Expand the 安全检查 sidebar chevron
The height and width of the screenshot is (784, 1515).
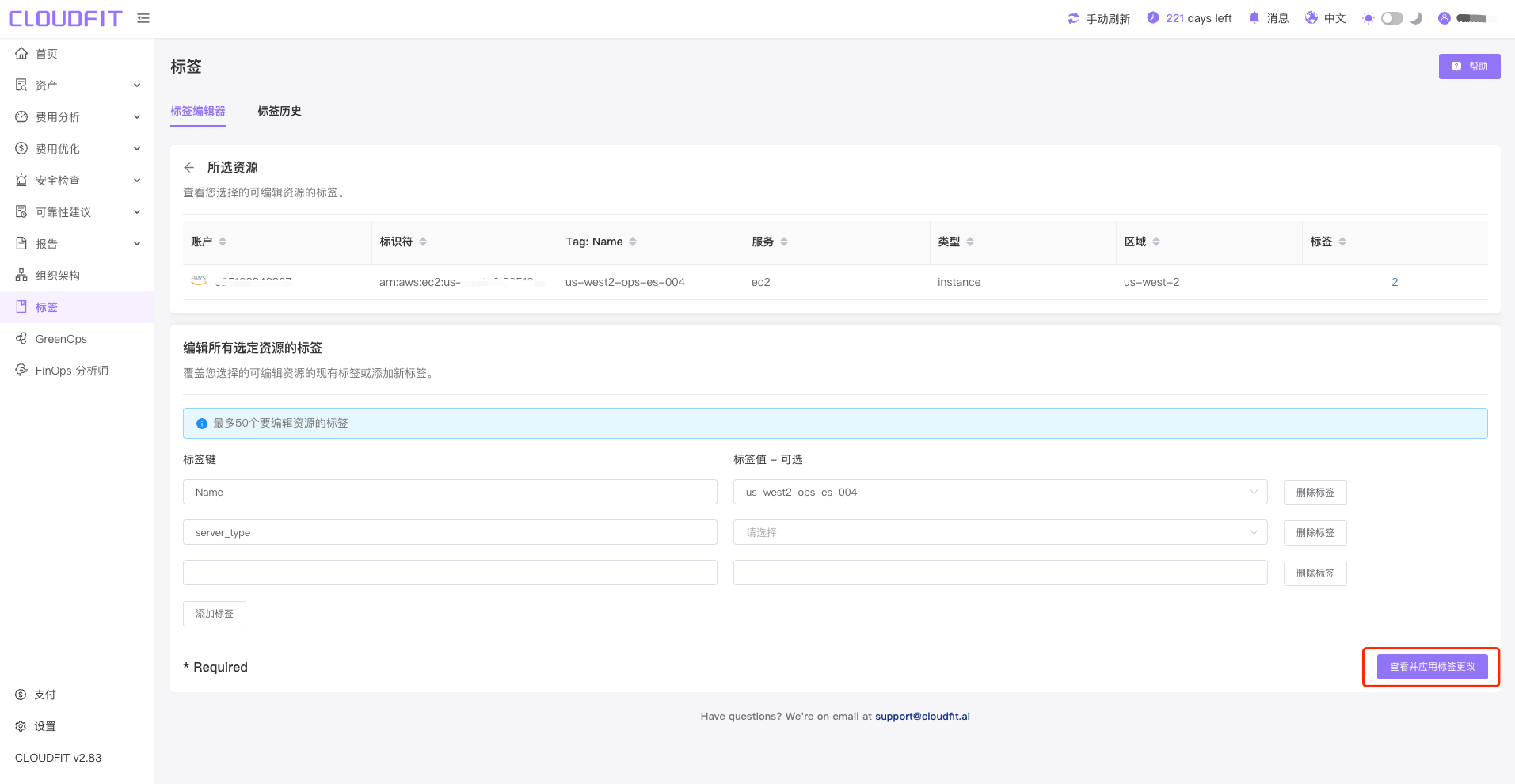coord(137,181)
